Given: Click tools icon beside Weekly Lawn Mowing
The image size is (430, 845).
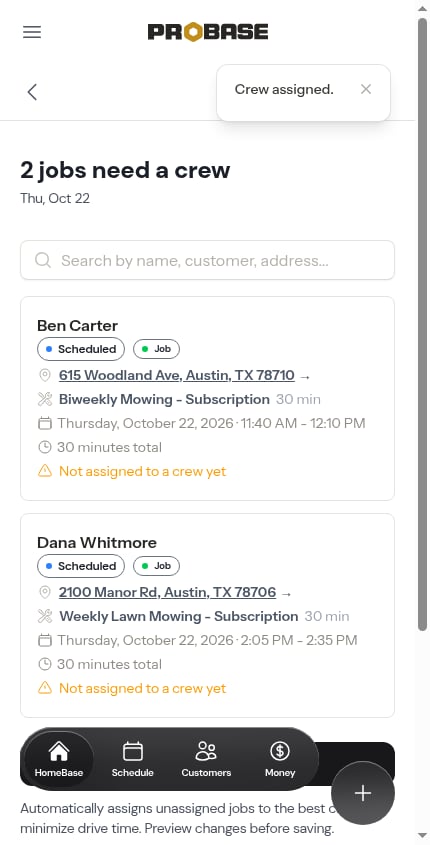Looking at the screenshot, I should tap(45, 616).
